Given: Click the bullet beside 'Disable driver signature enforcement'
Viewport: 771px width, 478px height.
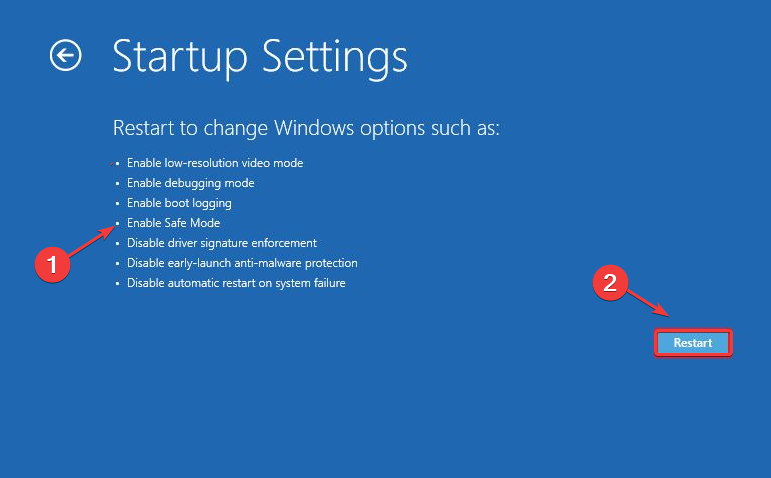Looking at the screenshot, I should click(x=117, y=244).
